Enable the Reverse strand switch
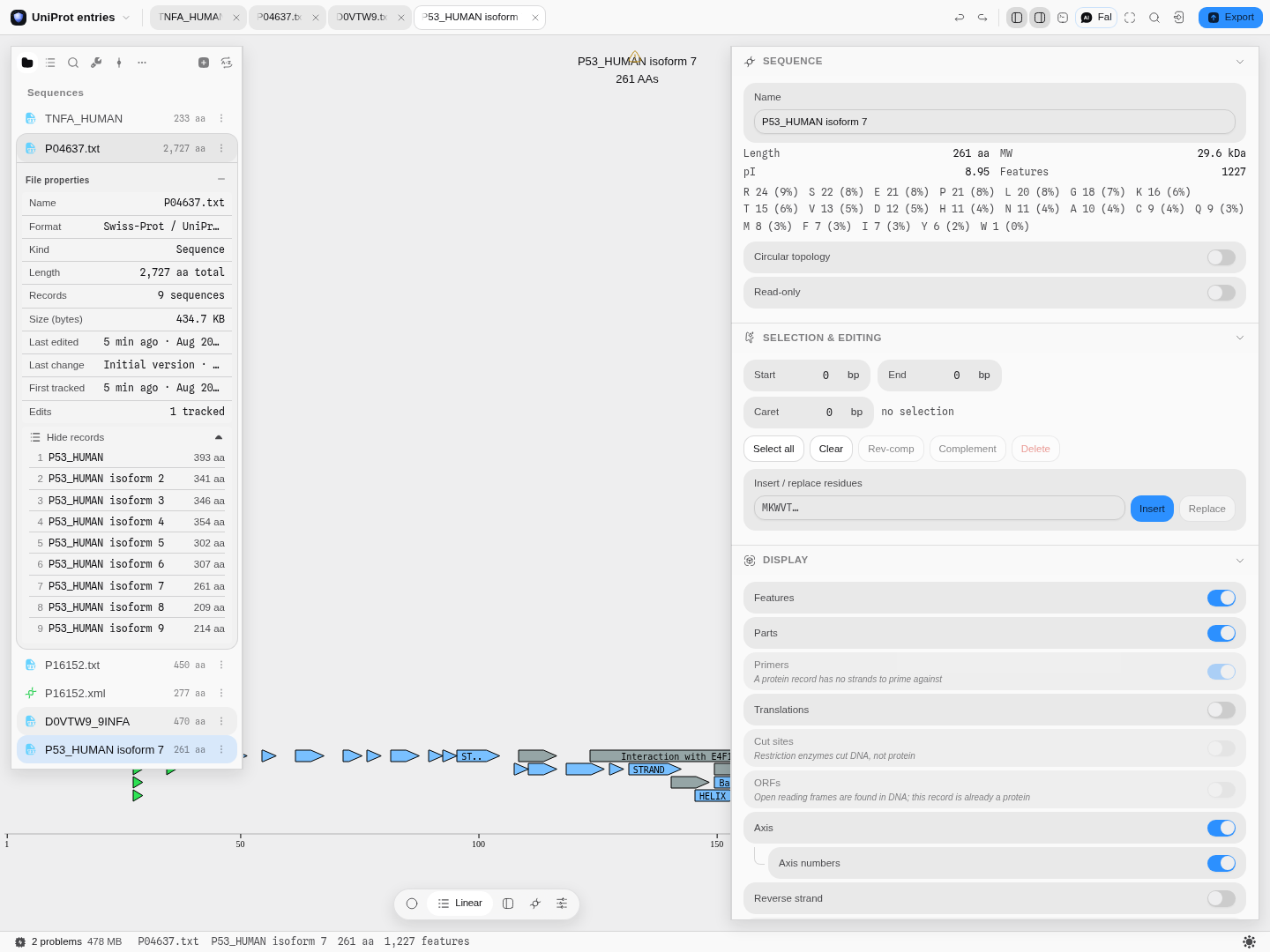Viewport: 1270px width, 952px height. (x=1221, y=899)
